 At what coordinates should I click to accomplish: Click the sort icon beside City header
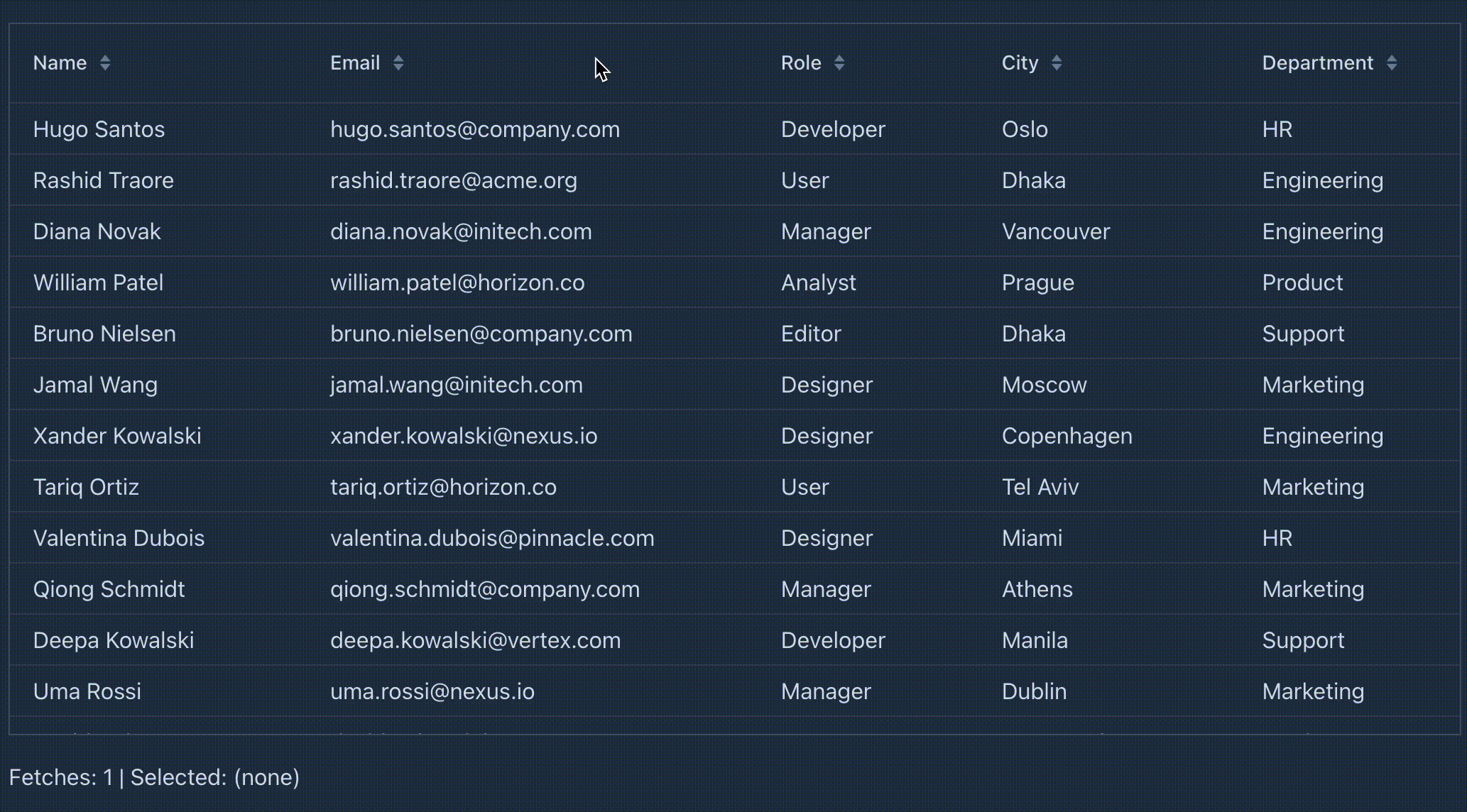click(1057, 63)
